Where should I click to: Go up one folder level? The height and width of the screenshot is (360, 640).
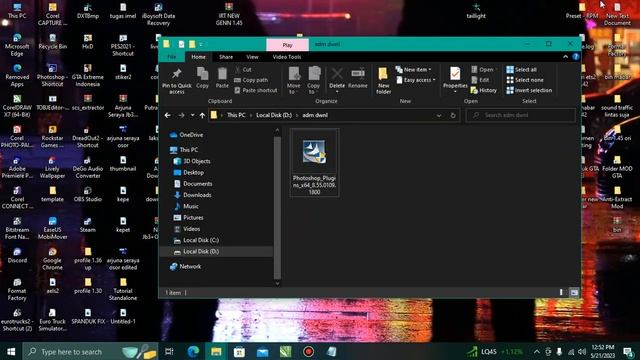click(x=202, y=116)
